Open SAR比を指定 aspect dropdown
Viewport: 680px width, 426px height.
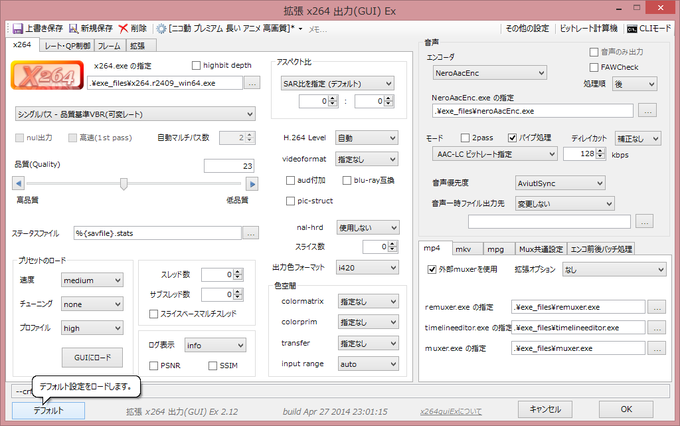coord(337,83)
